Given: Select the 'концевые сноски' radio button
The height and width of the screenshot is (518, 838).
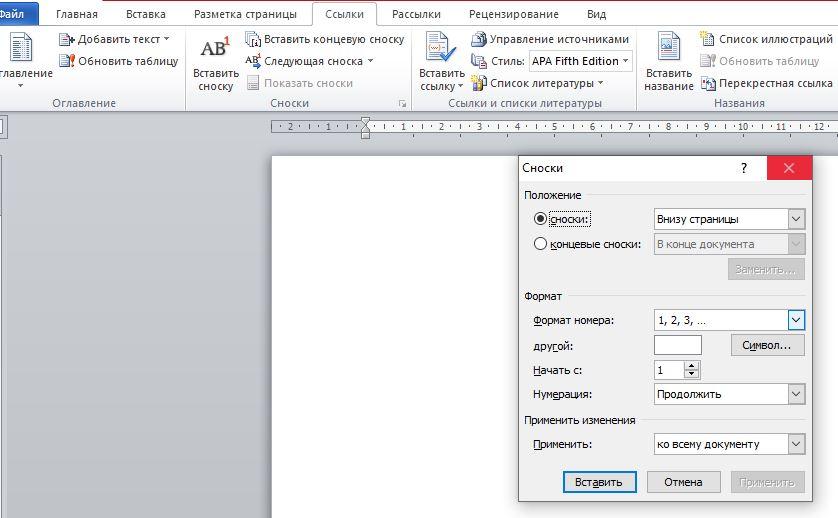Looking at the screenshot, I should (x=541, y=244).
